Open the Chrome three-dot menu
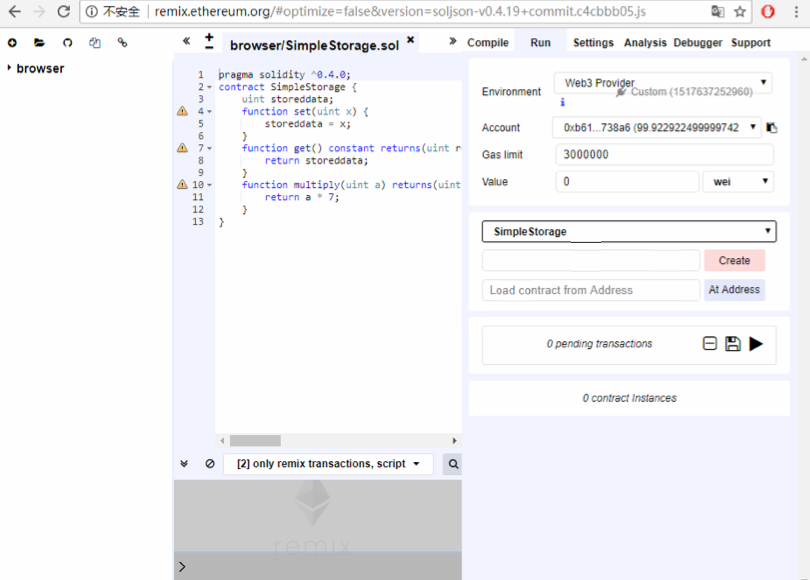 (x=796, y=11)
